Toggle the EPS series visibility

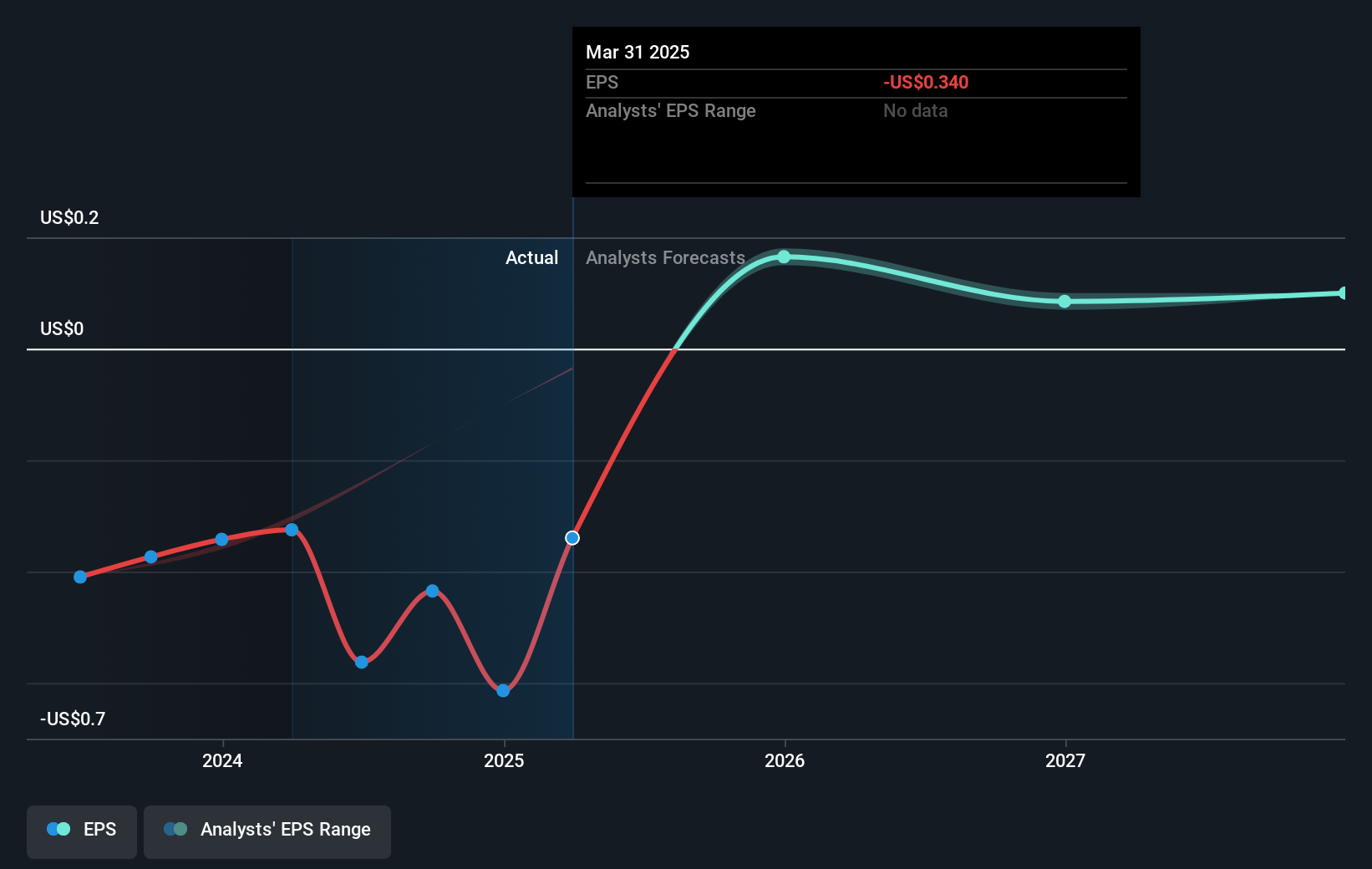pos(81,831)
